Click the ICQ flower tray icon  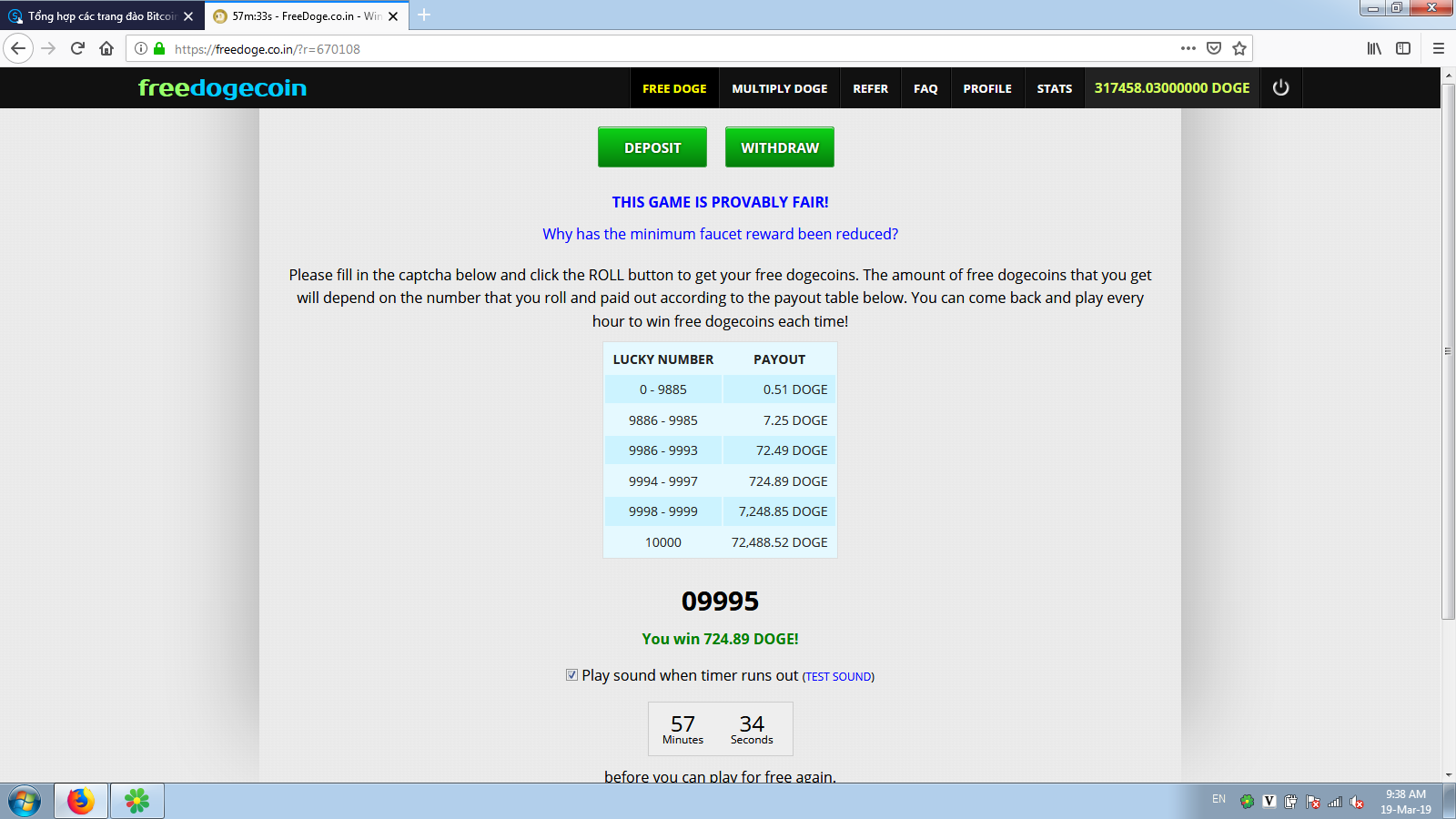1247,802
